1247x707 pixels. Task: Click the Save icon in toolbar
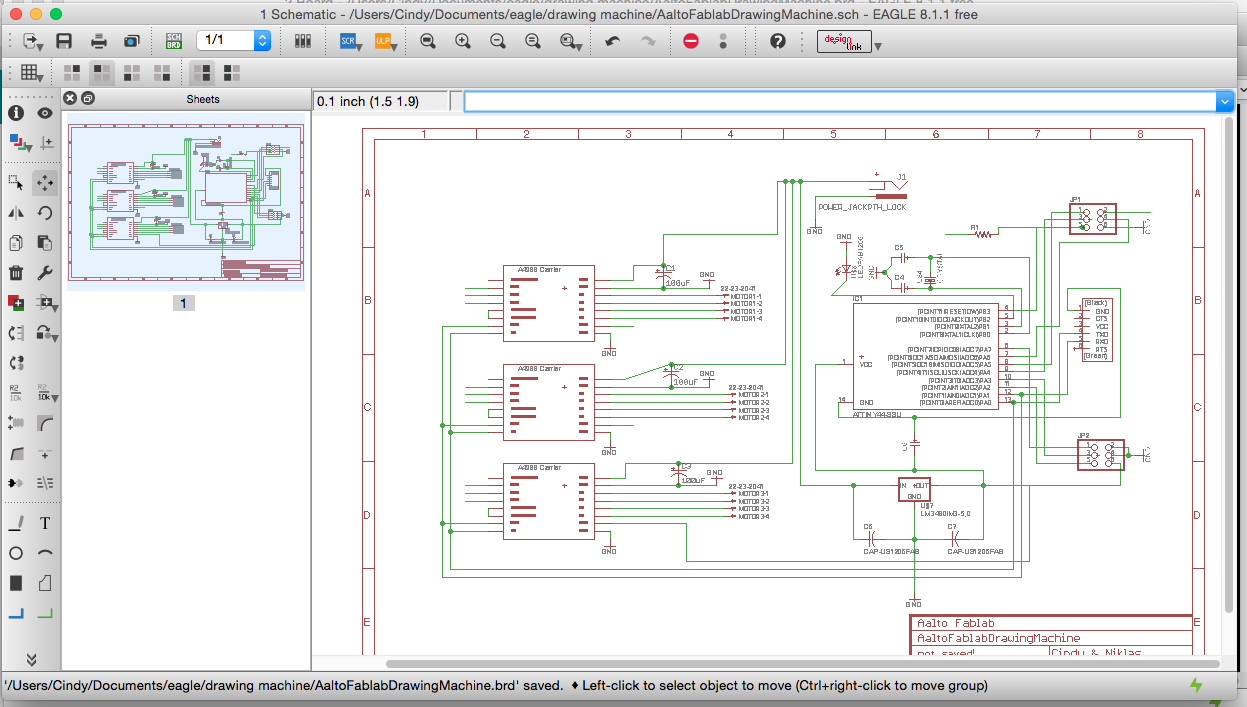coord(64,41)
